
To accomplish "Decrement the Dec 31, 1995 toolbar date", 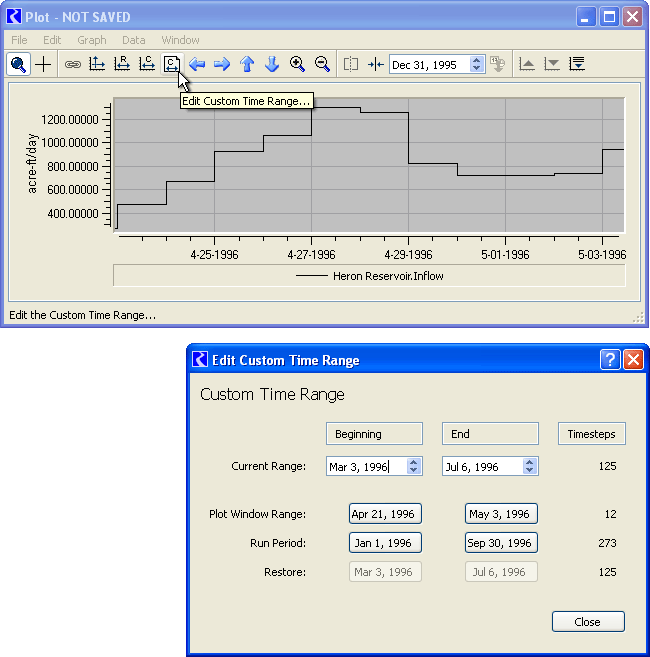I will pyautogui.click(x=476, y=68).
